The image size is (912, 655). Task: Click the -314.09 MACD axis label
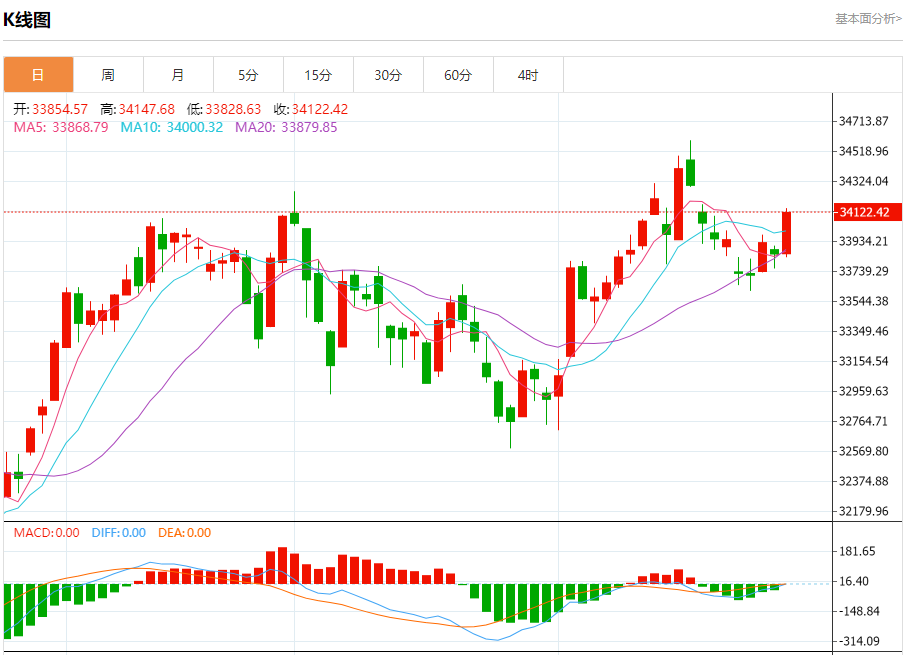tap(858, 641)
